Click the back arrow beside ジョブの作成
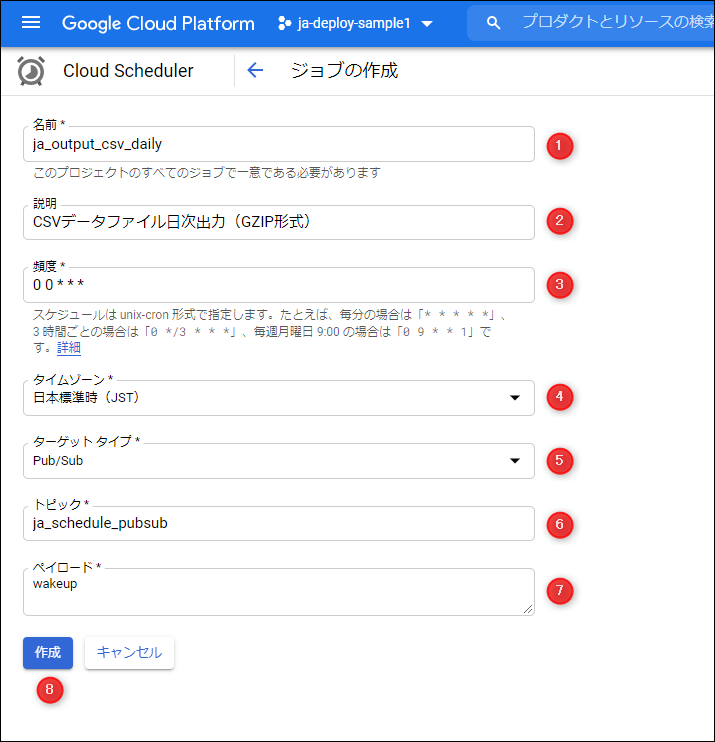Screen dimensions: 715x742 tap(255, 71)
